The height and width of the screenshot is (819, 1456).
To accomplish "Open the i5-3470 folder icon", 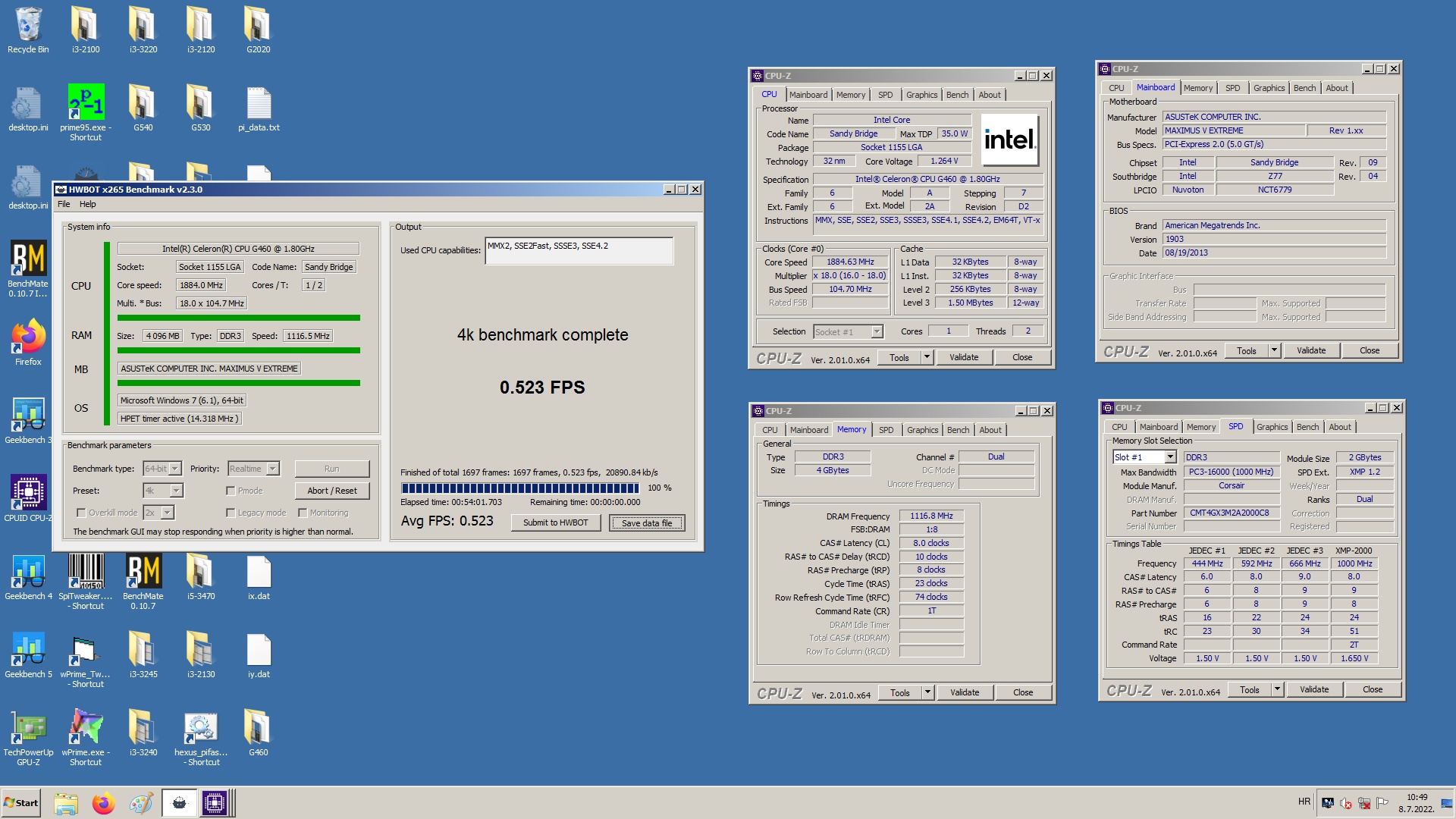I will pyautogui.click(x=201, y=577).
